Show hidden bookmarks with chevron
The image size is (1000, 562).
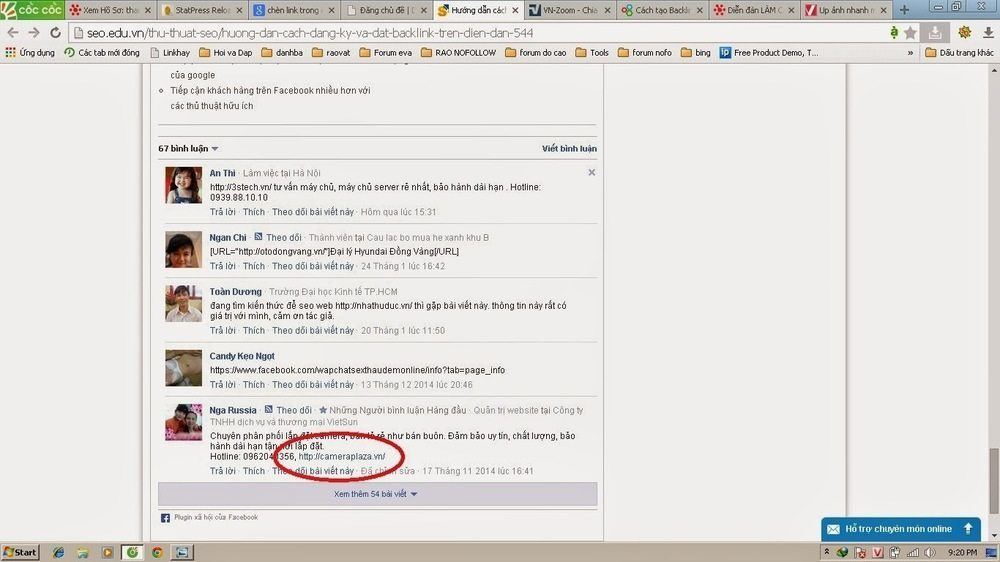tap(910, 52)
